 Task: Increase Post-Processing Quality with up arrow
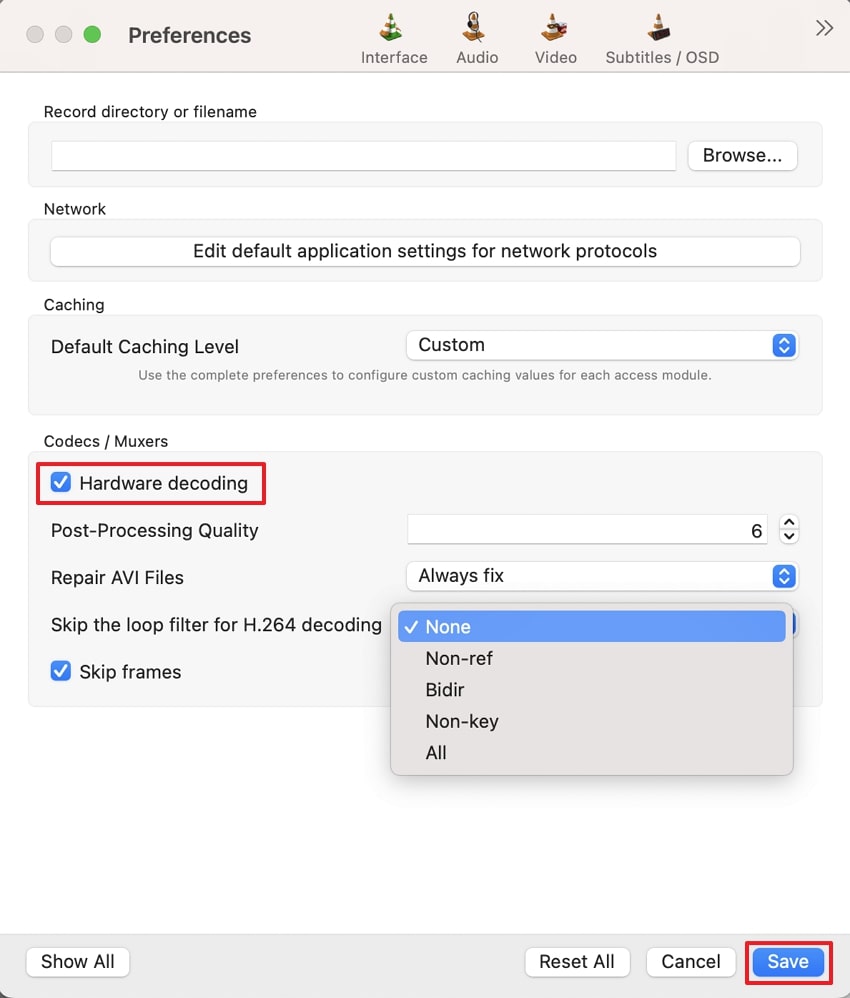789,523
